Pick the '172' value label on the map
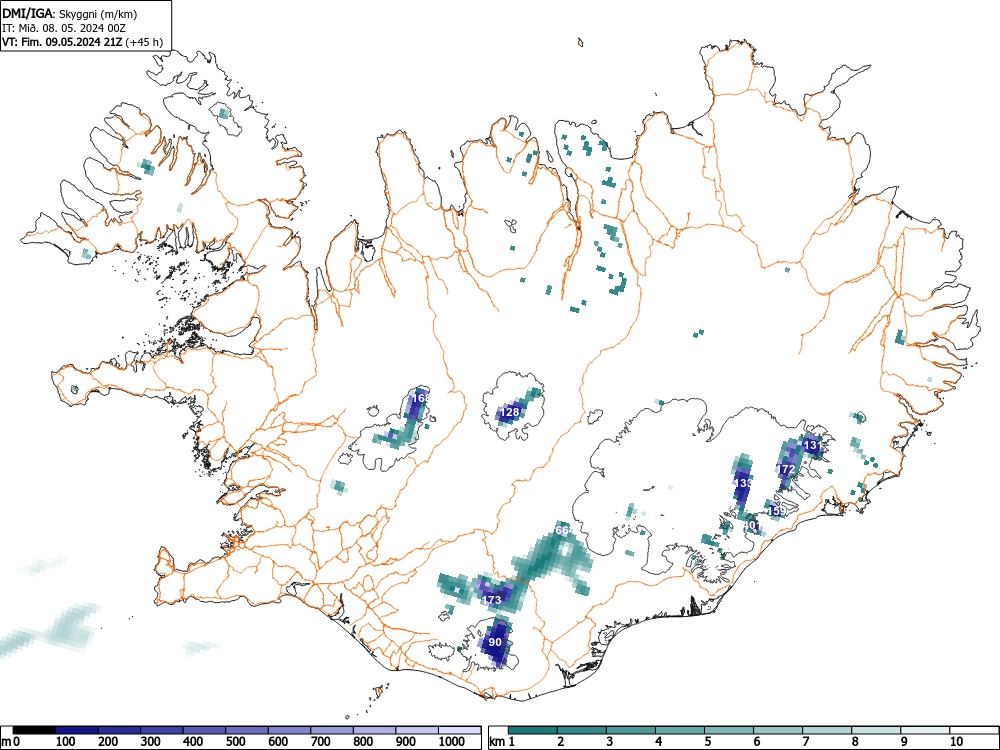Viewport: 1000px width, 750px height. point(786,469)
